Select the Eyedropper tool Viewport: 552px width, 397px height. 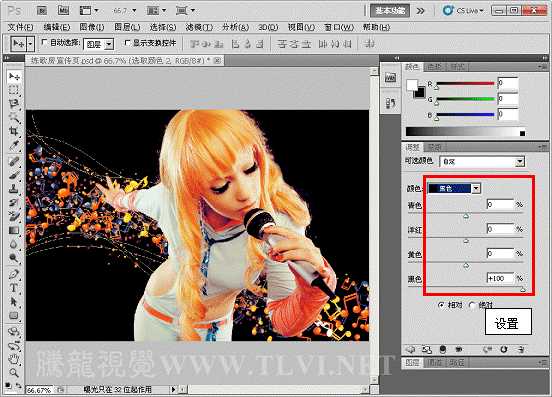[14, 145]
